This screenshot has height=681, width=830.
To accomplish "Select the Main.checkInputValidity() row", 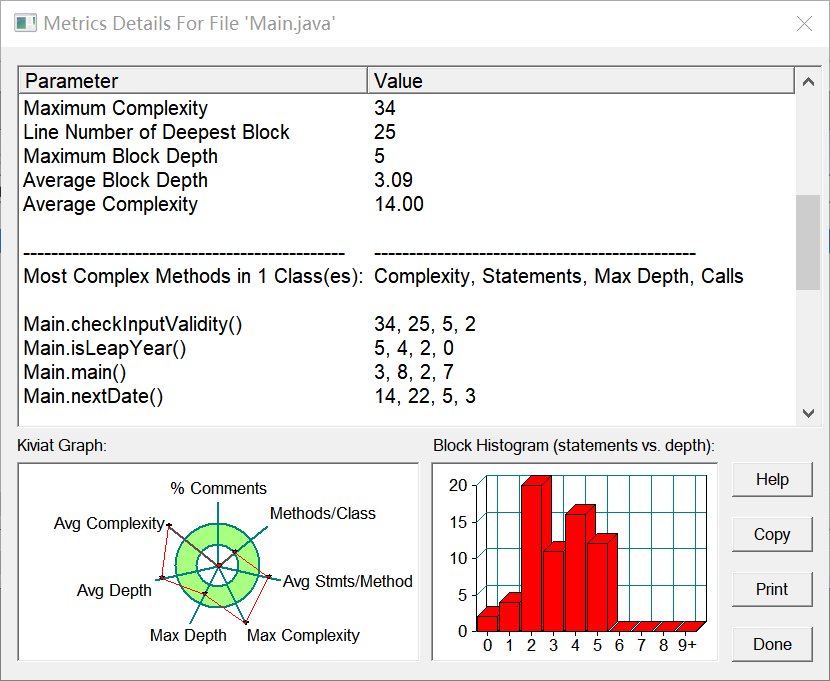I will tap(407, 324).
